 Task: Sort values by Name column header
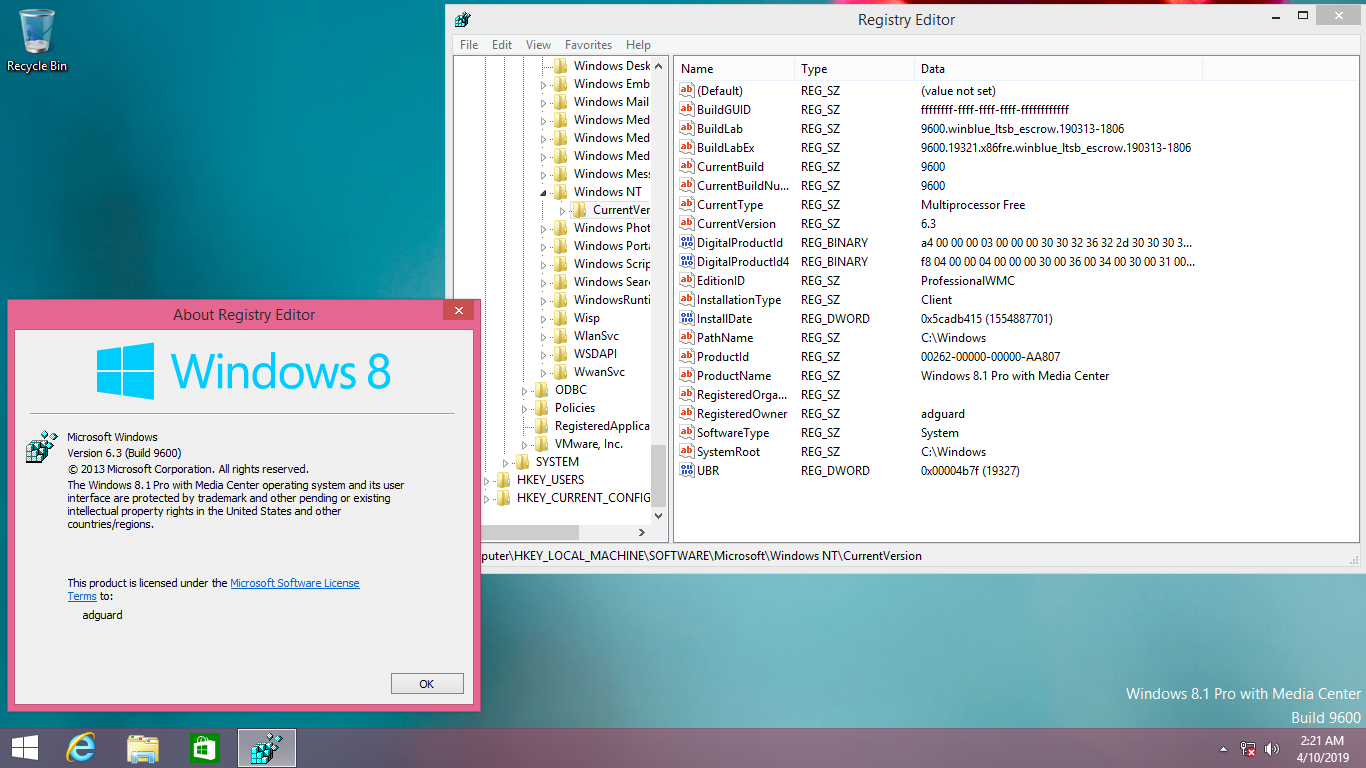click(x=734, y=69)
